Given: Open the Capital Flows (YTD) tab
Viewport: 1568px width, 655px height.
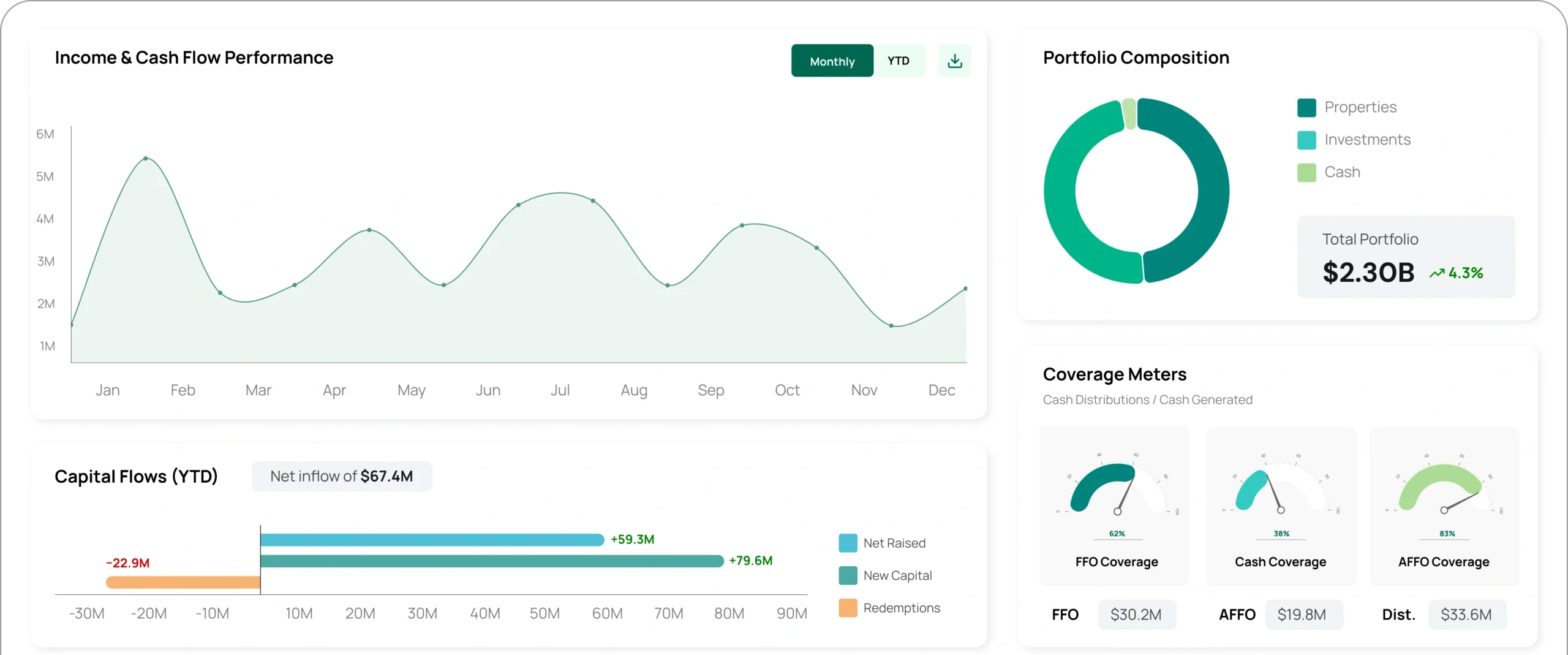Looking at the screenshot, I should [x=135, y=477].
